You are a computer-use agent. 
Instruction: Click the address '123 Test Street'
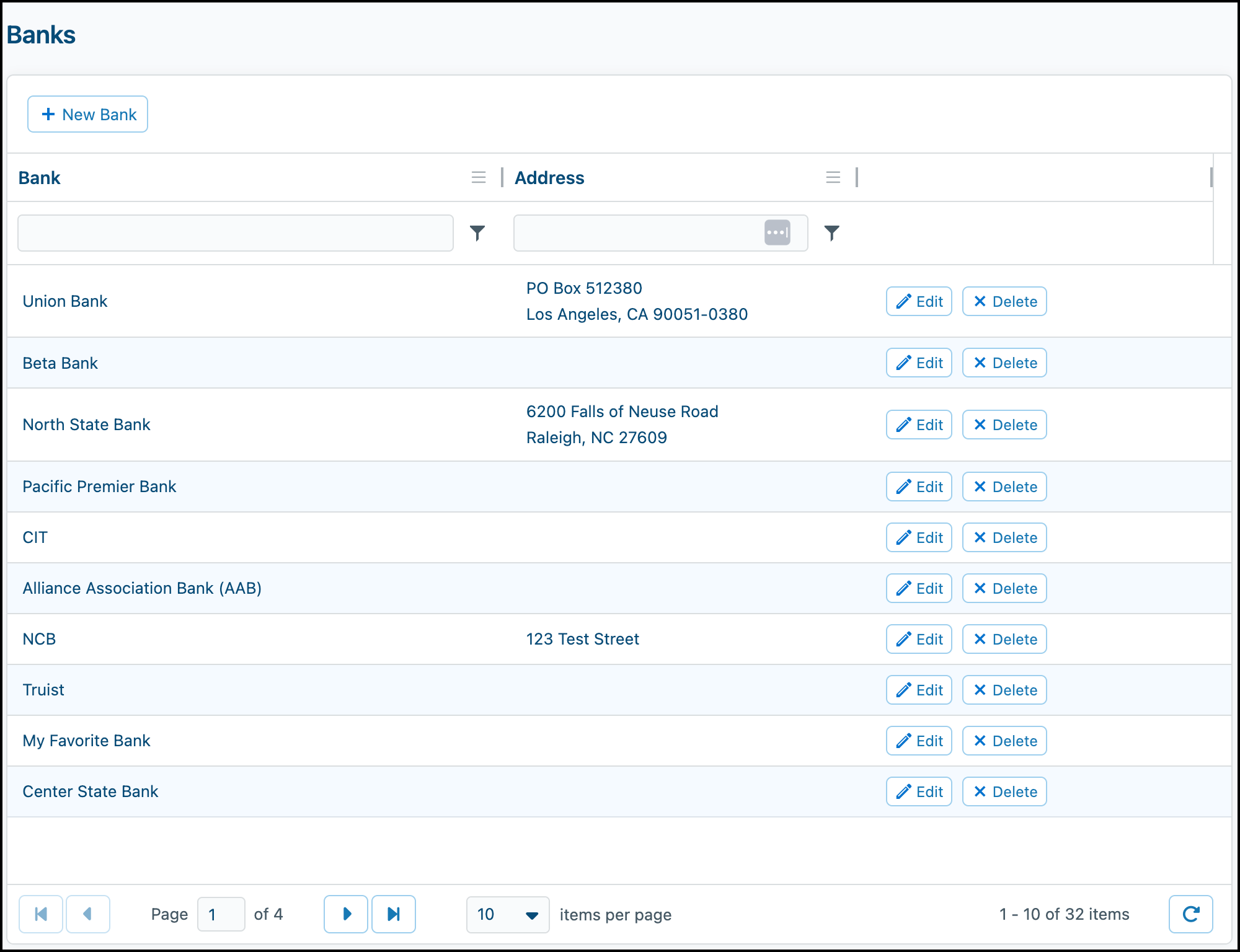pos(583,639)
